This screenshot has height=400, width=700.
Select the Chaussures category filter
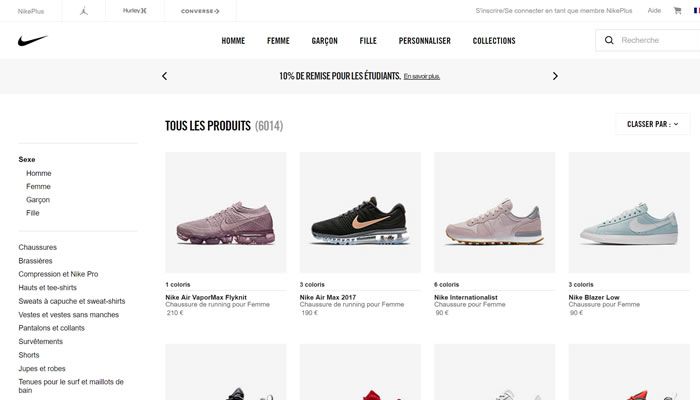click(x=38, y=247)
